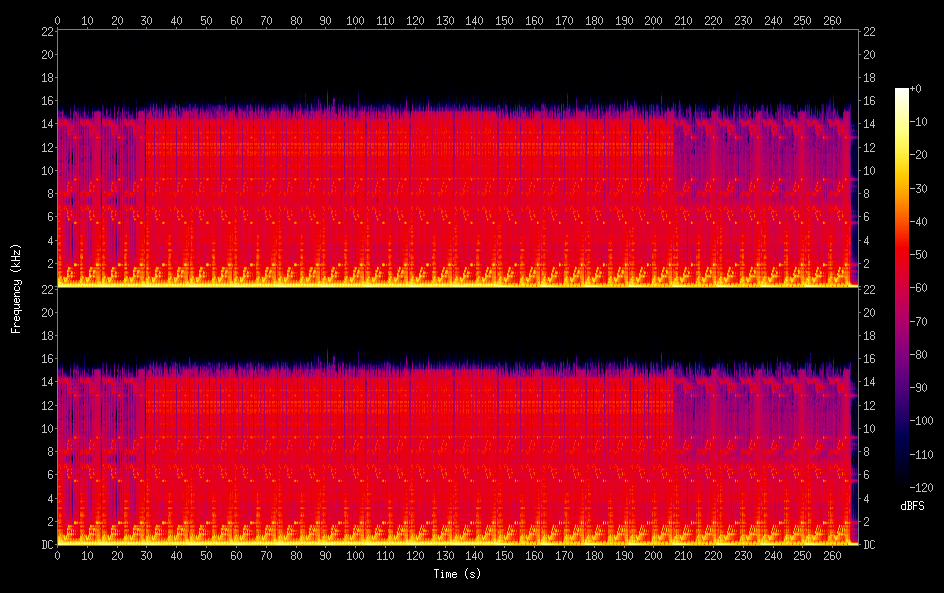944x593 pixels.
Task: Click the "-120" label on the color scale
Action: click(x=926, y=487)
